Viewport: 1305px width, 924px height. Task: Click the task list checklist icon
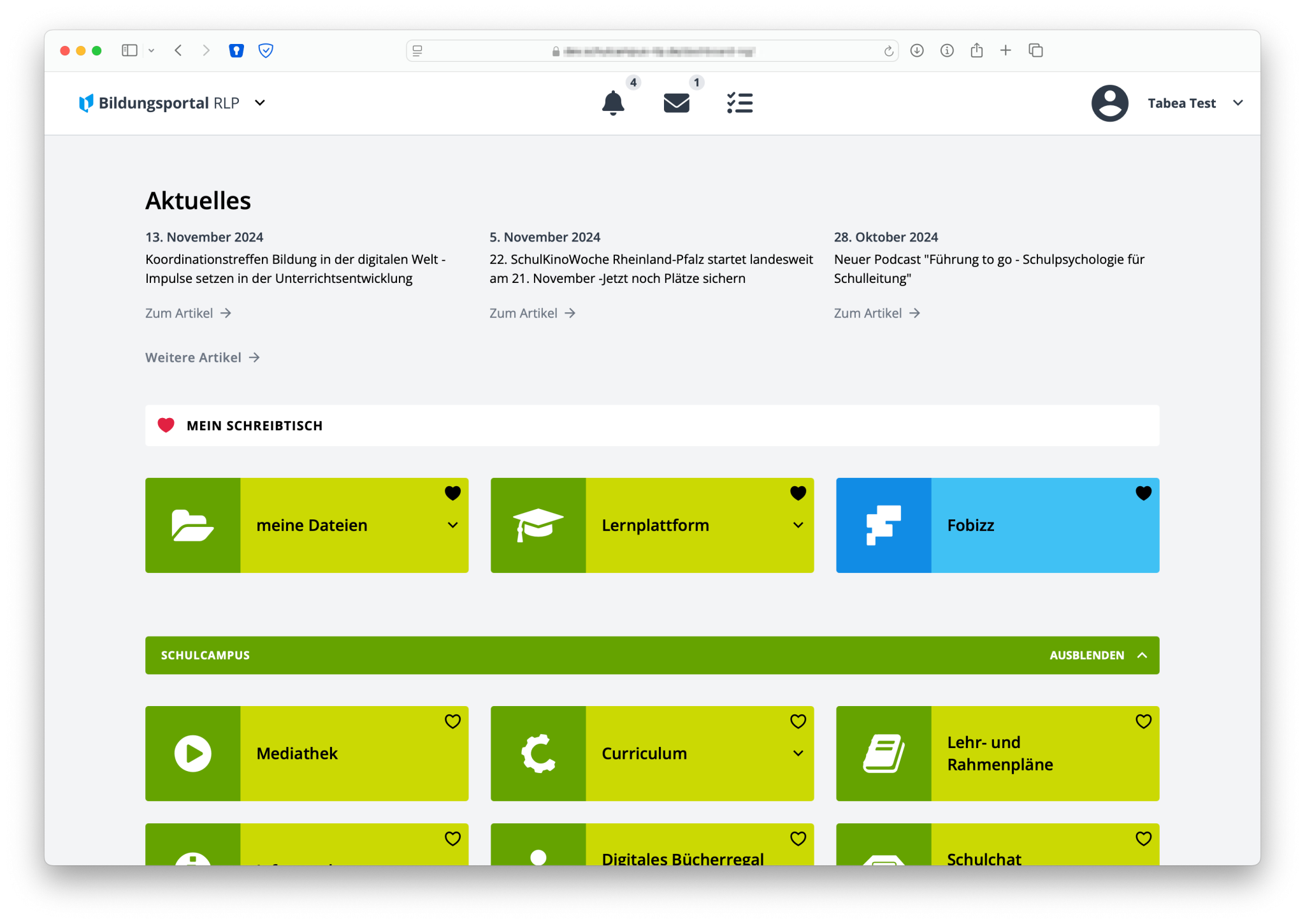739,103
